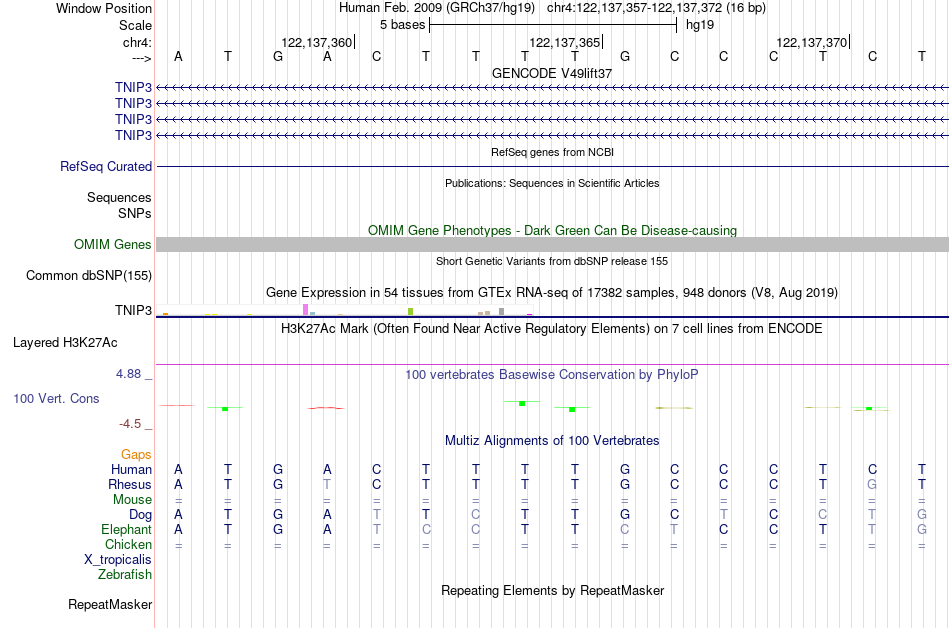Select the SNPs track label
This screenshot has height=628, width=950.
pos(135,213)
